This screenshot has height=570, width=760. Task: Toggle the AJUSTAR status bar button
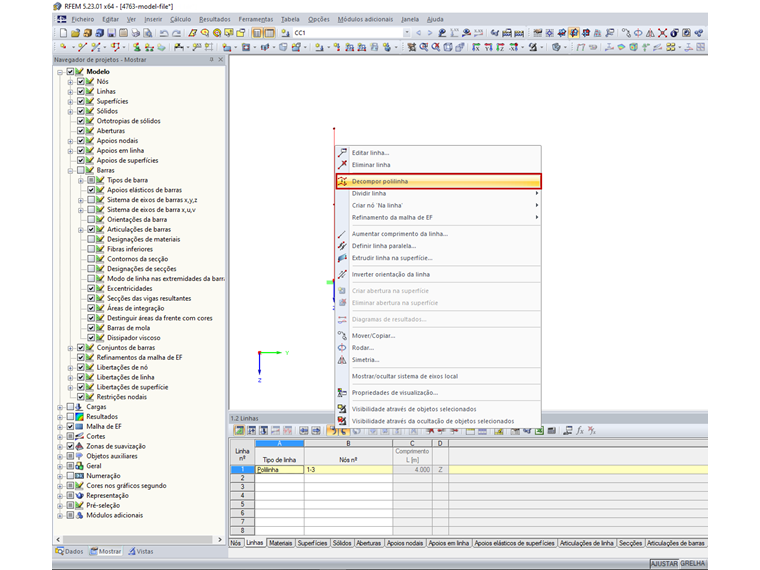pyautogui.click(x=664, y=564)
